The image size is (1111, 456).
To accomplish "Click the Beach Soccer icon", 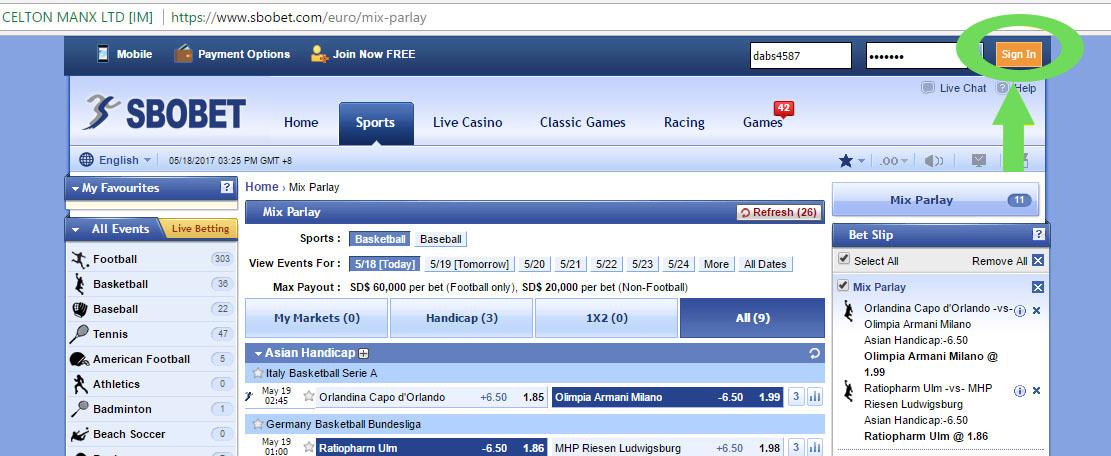I will 80,434.
